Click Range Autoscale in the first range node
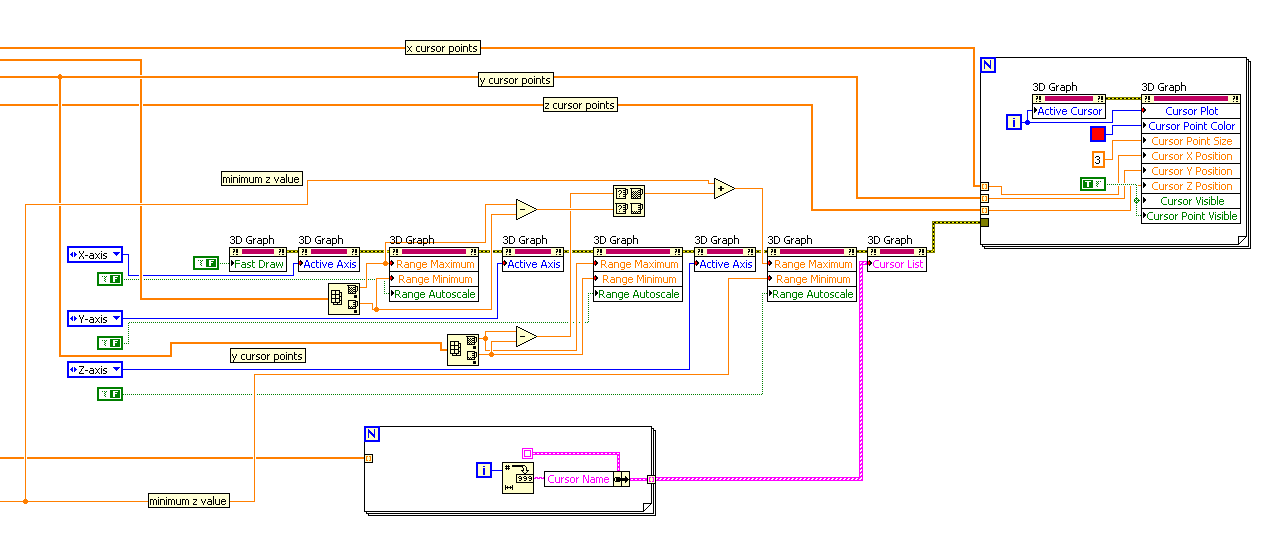This screenshot has height=539, width=1273. (434, 294)
